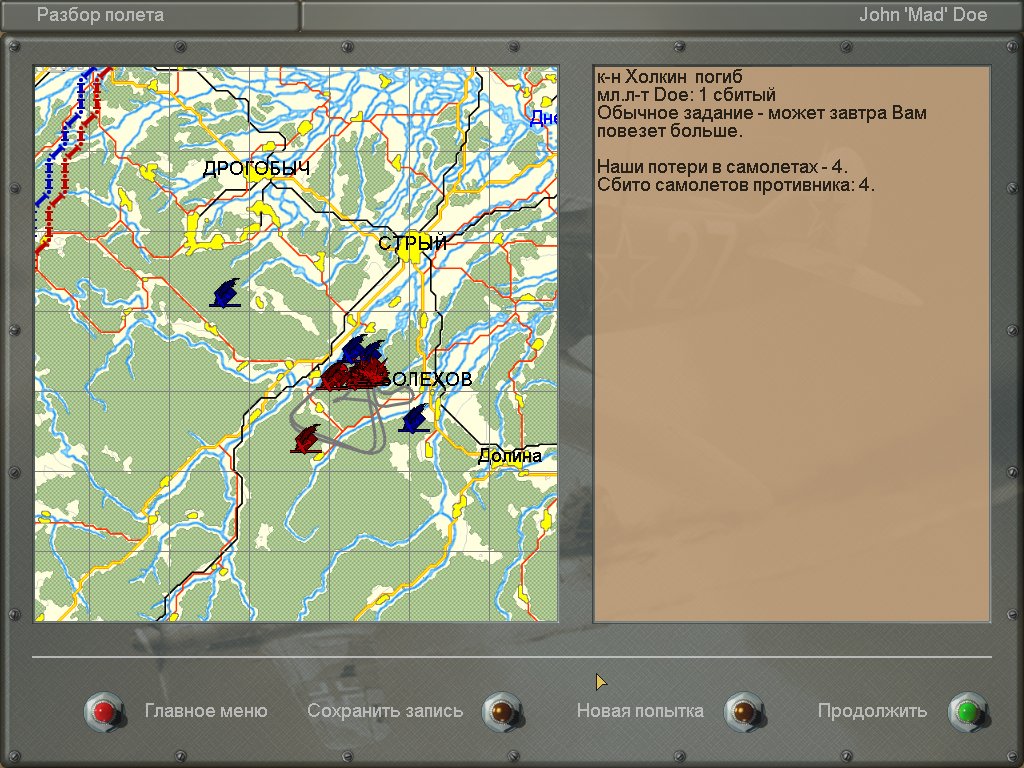Select the red aircraft cluster at Болехов
The width and height of the screenshot is (1024, 768).
click(352, 375)
